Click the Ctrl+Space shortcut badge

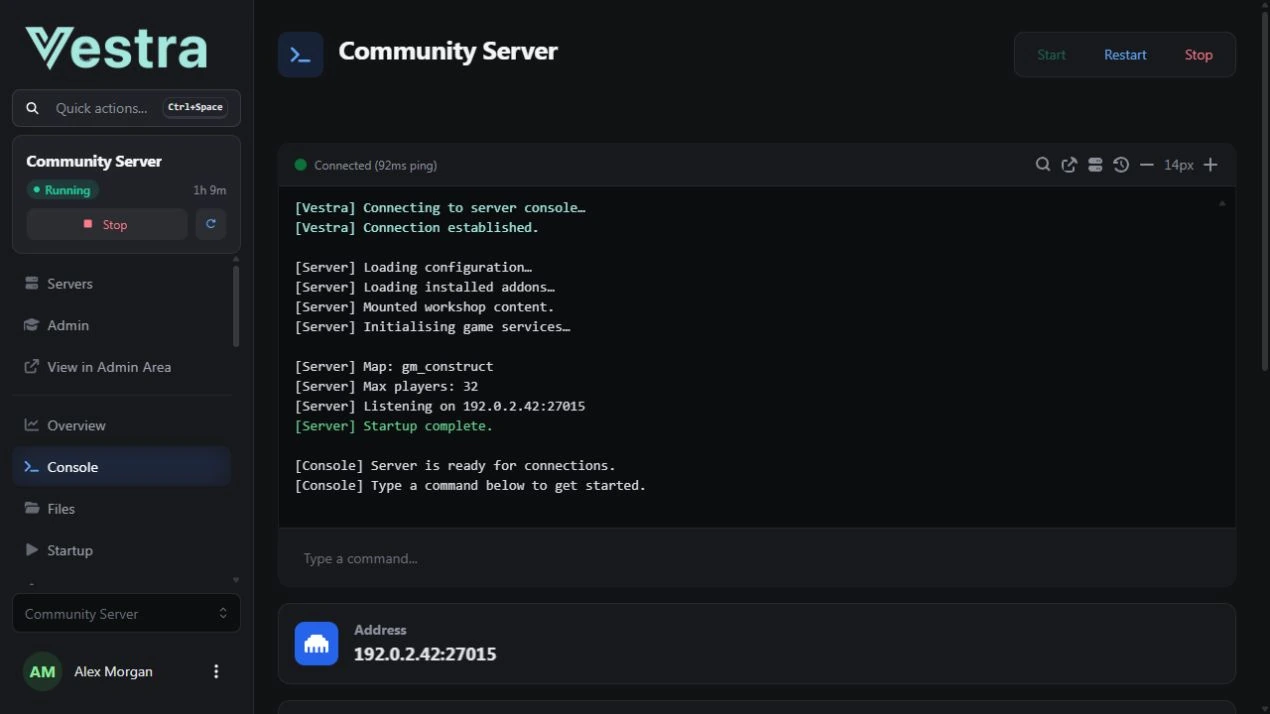pyautogui.click(x=195, y=108)
